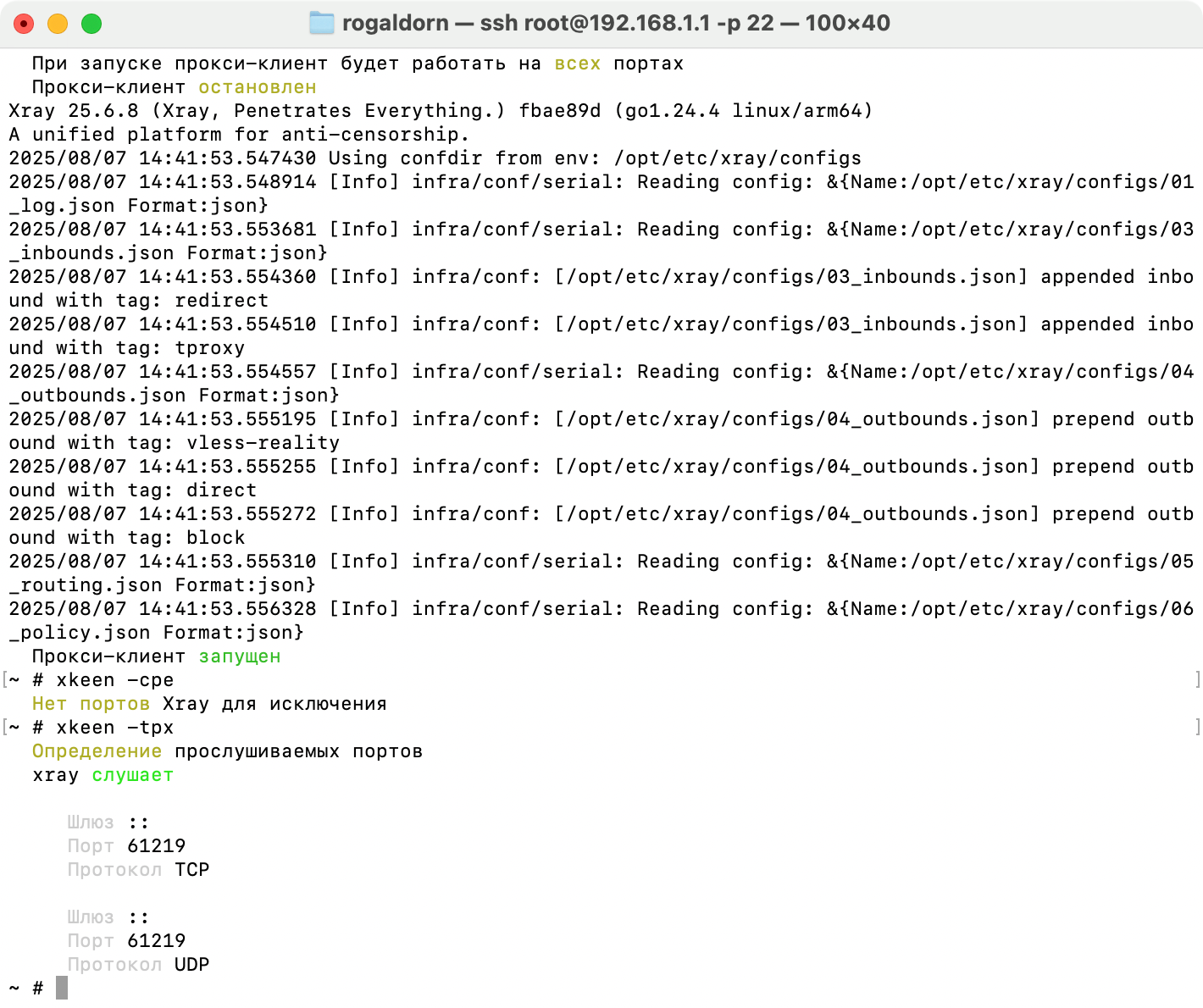Screen dimensions: 1203x1008
Task: Click the left bracket mark beside 'xkeen -tpx'
Action: click(5, 727)
